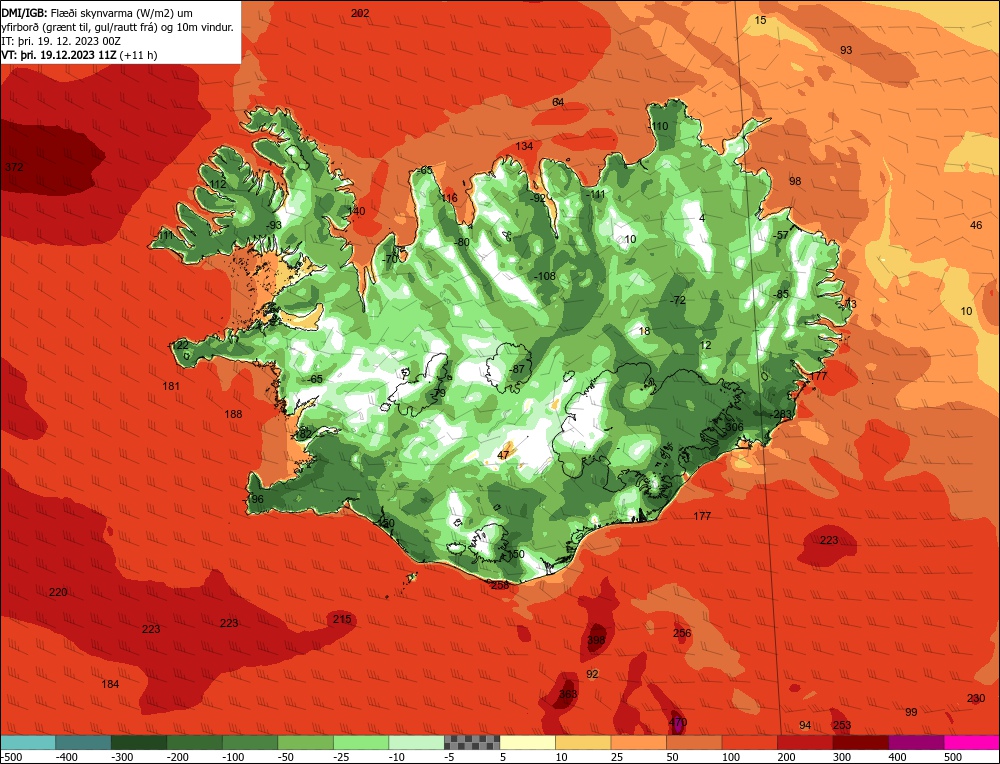This screenshot has height=764, width=1000.
Task: Click the 398 value south of Iceland
Action: coord(596,640)
